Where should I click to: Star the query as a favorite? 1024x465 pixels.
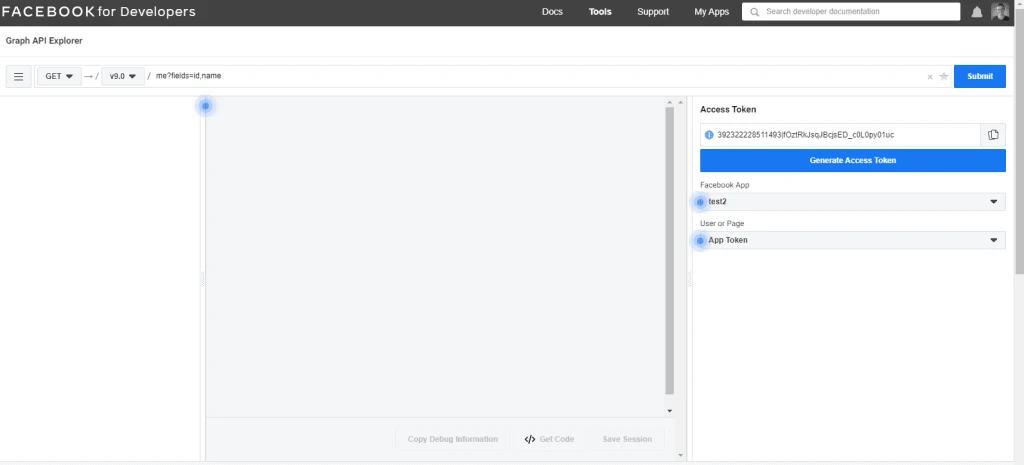[x=943, y=76]
